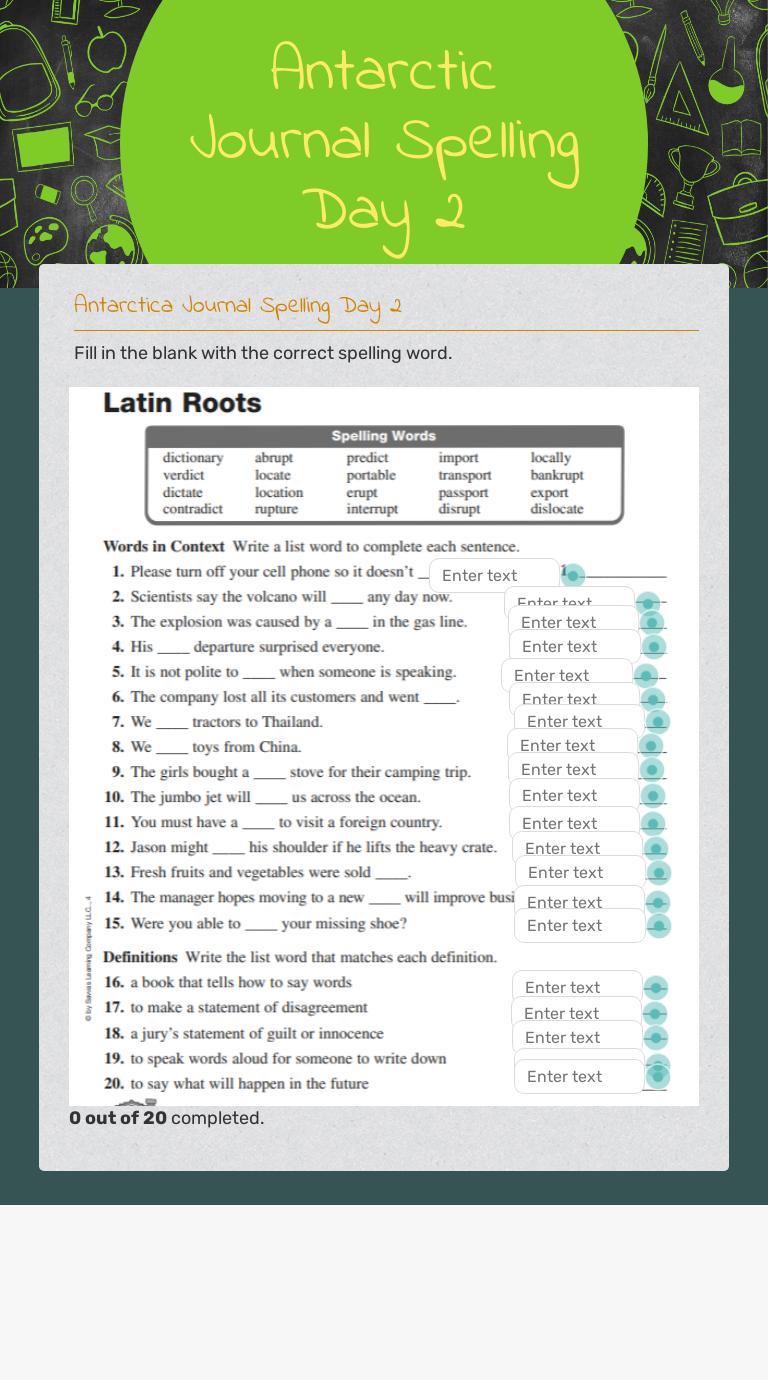This screenshot has width=768, height=1380.
Task: Click the answer box for 'Fresh fruits and vegetables'
Action: click(580, 872)
